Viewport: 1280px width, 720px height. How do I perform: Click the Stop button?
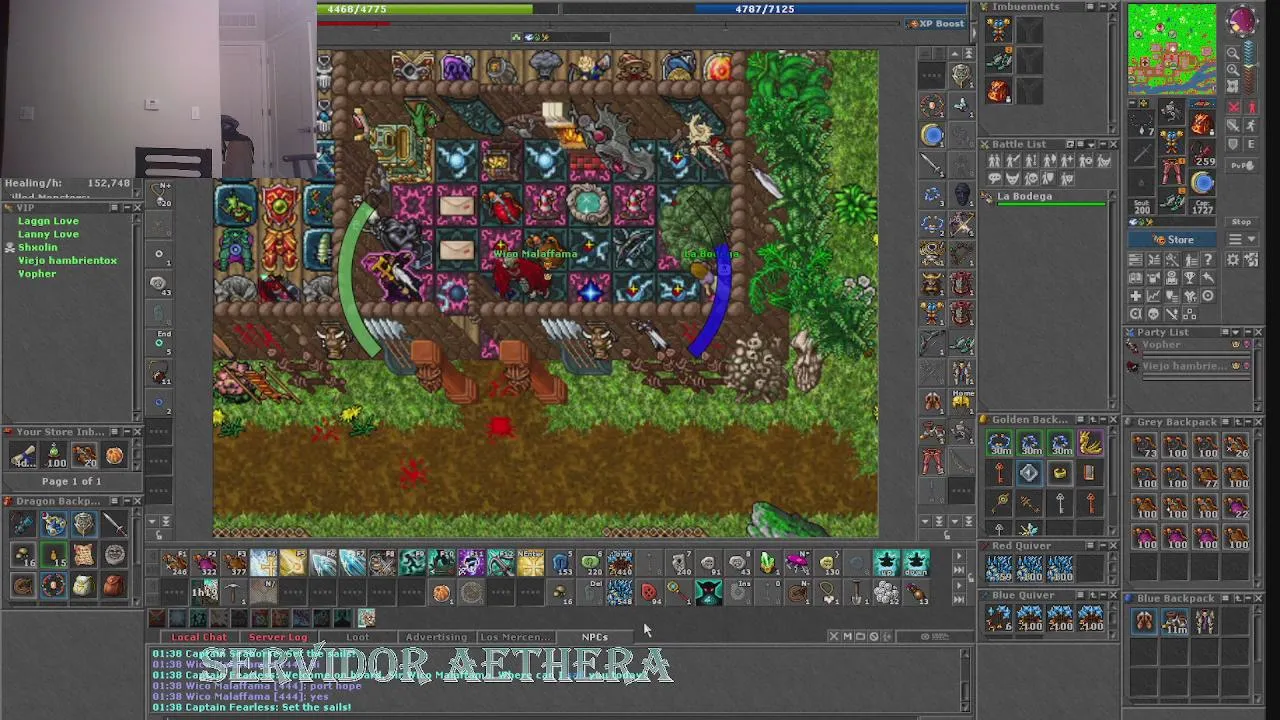(x=1241, y=222)
